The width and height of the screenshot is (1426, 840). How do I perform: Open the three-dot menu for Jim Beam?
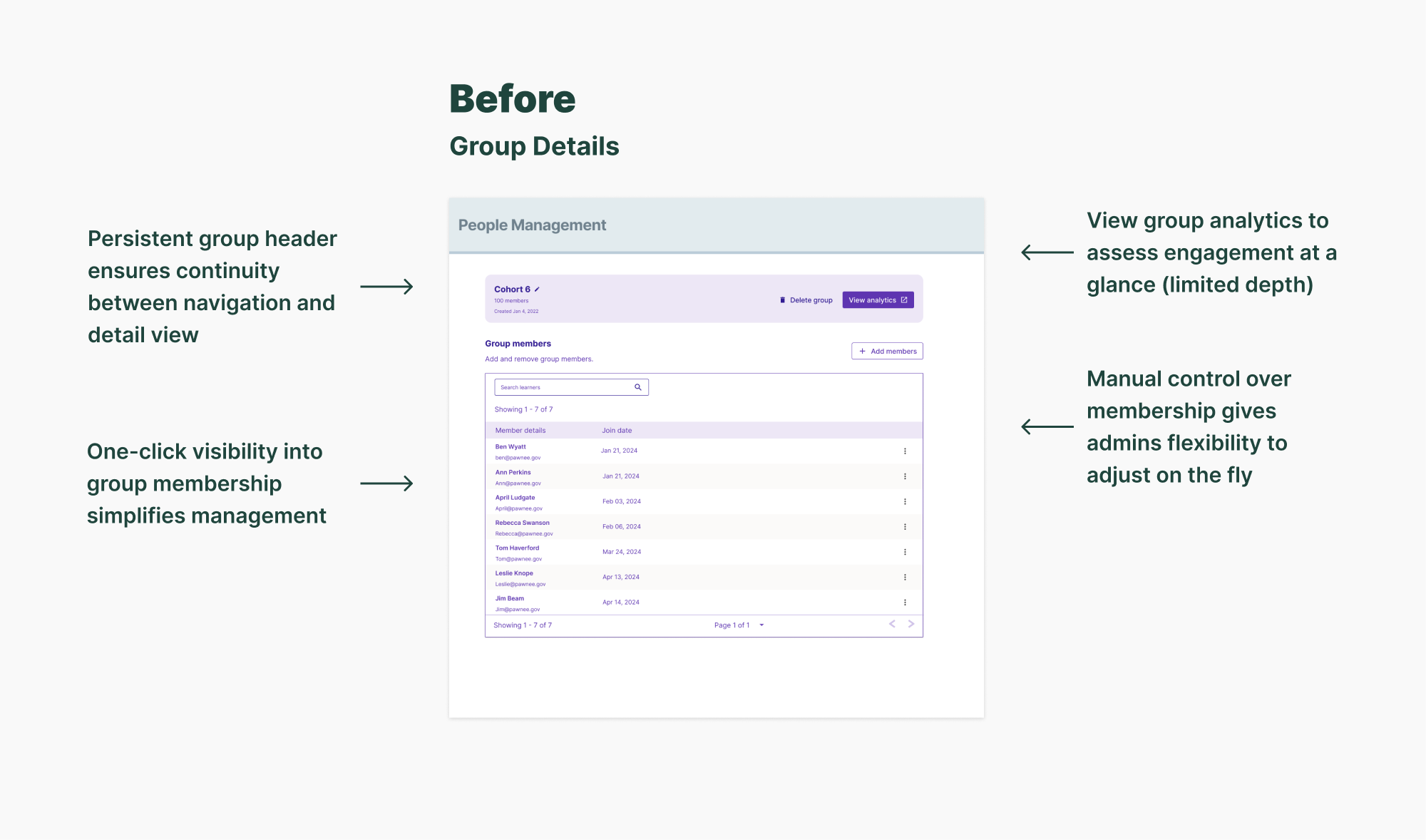click(x=905, y=603)
